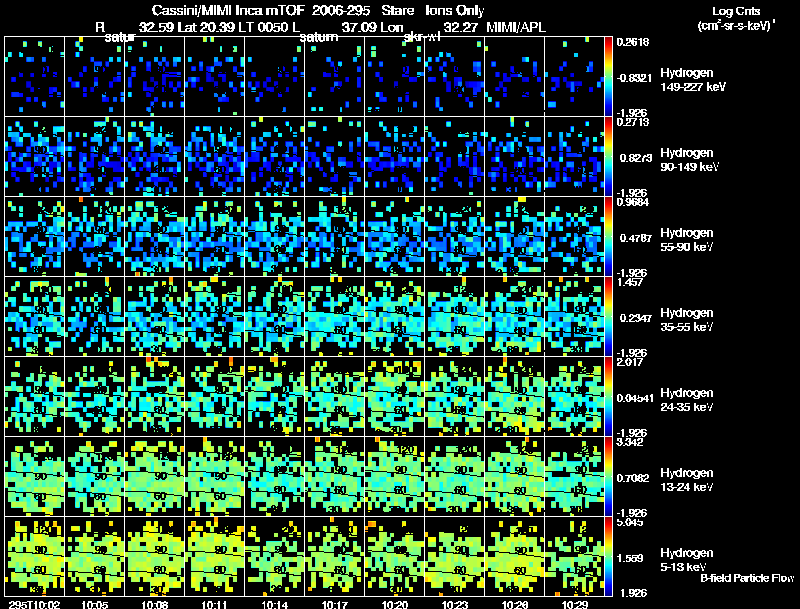800x609 pixels.
Task: Select the 'Hydrogen 55-90 keV' row label
Action: pos(687,240)
